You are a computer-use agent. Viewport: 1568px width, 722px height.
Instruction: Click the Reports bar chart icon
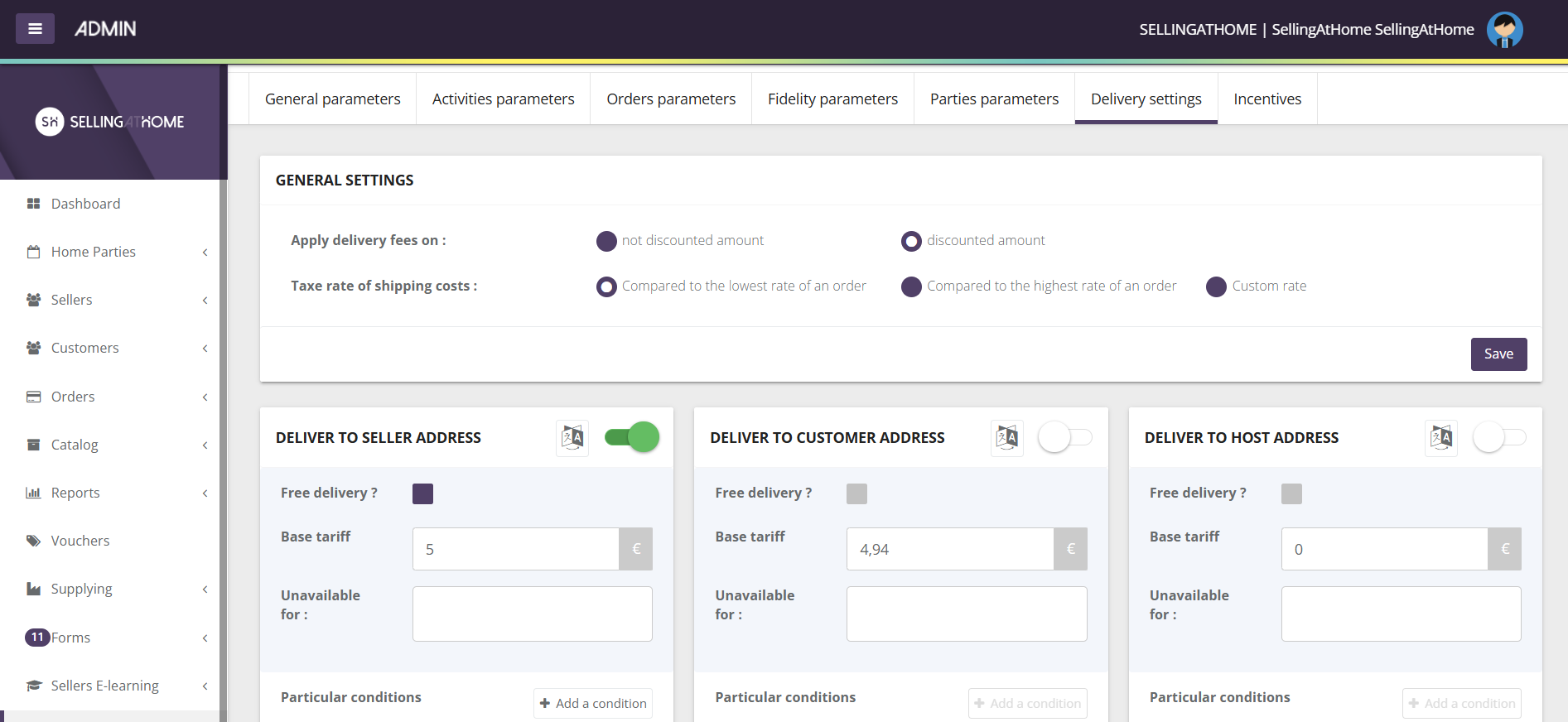coord(33,493)
